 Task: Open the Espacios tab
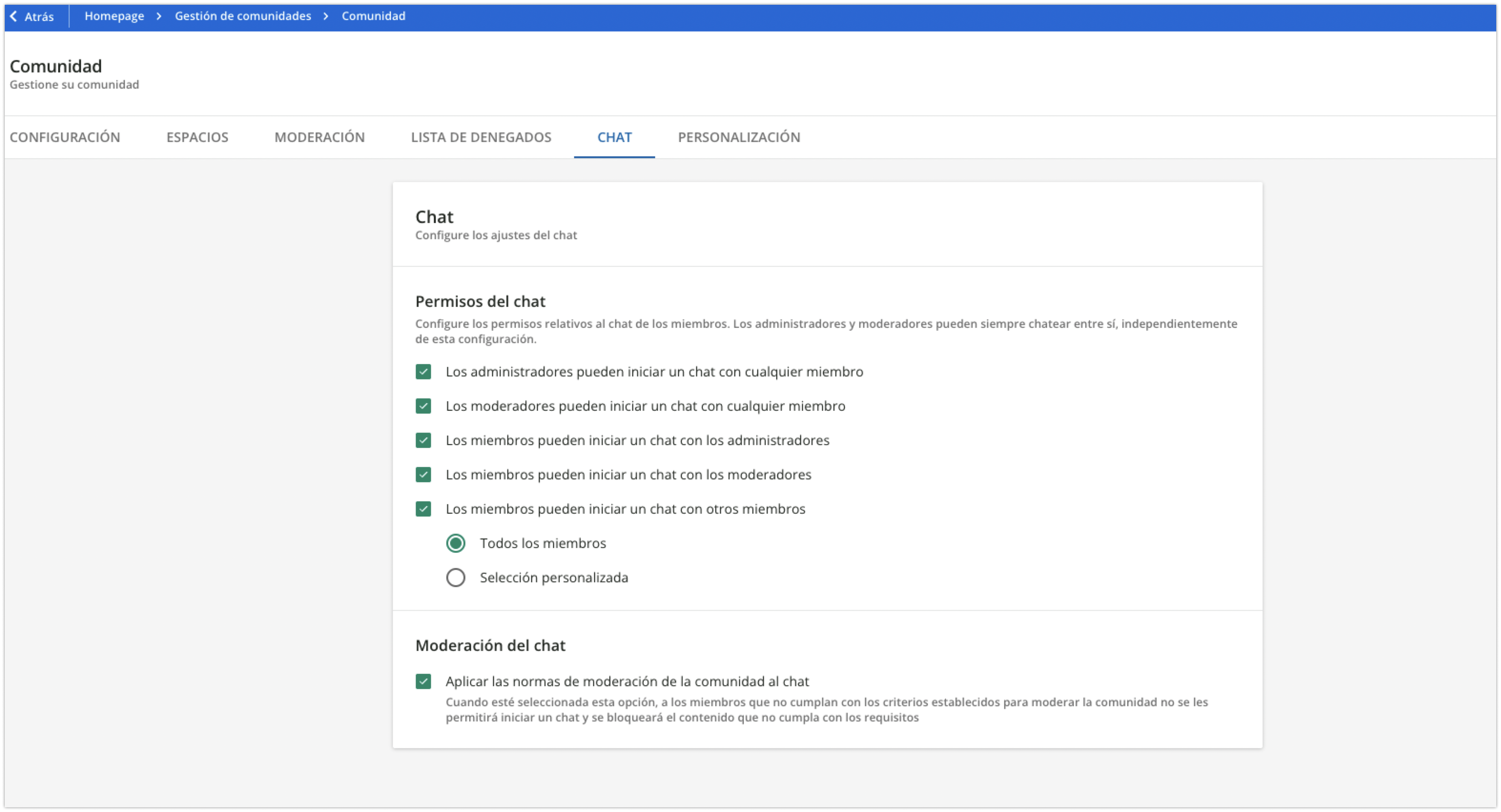197,137
